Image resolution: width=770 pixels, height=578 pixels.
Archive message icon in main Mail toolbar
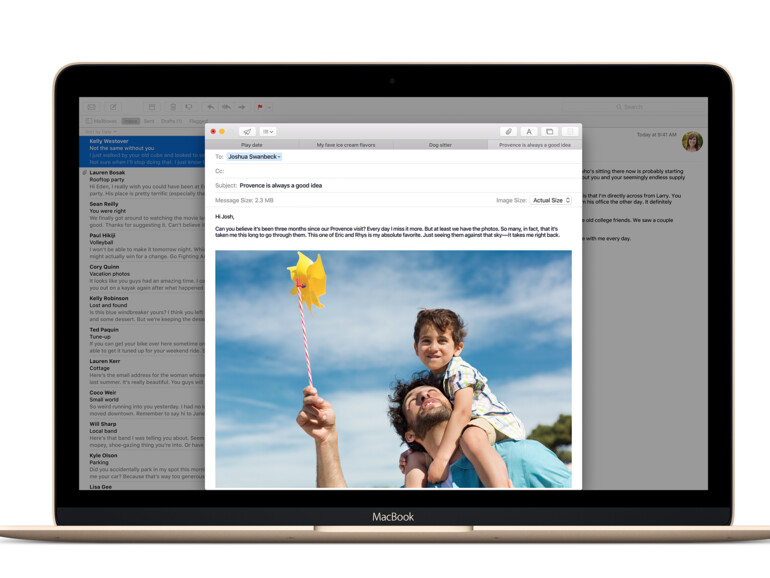click(152, 107)
